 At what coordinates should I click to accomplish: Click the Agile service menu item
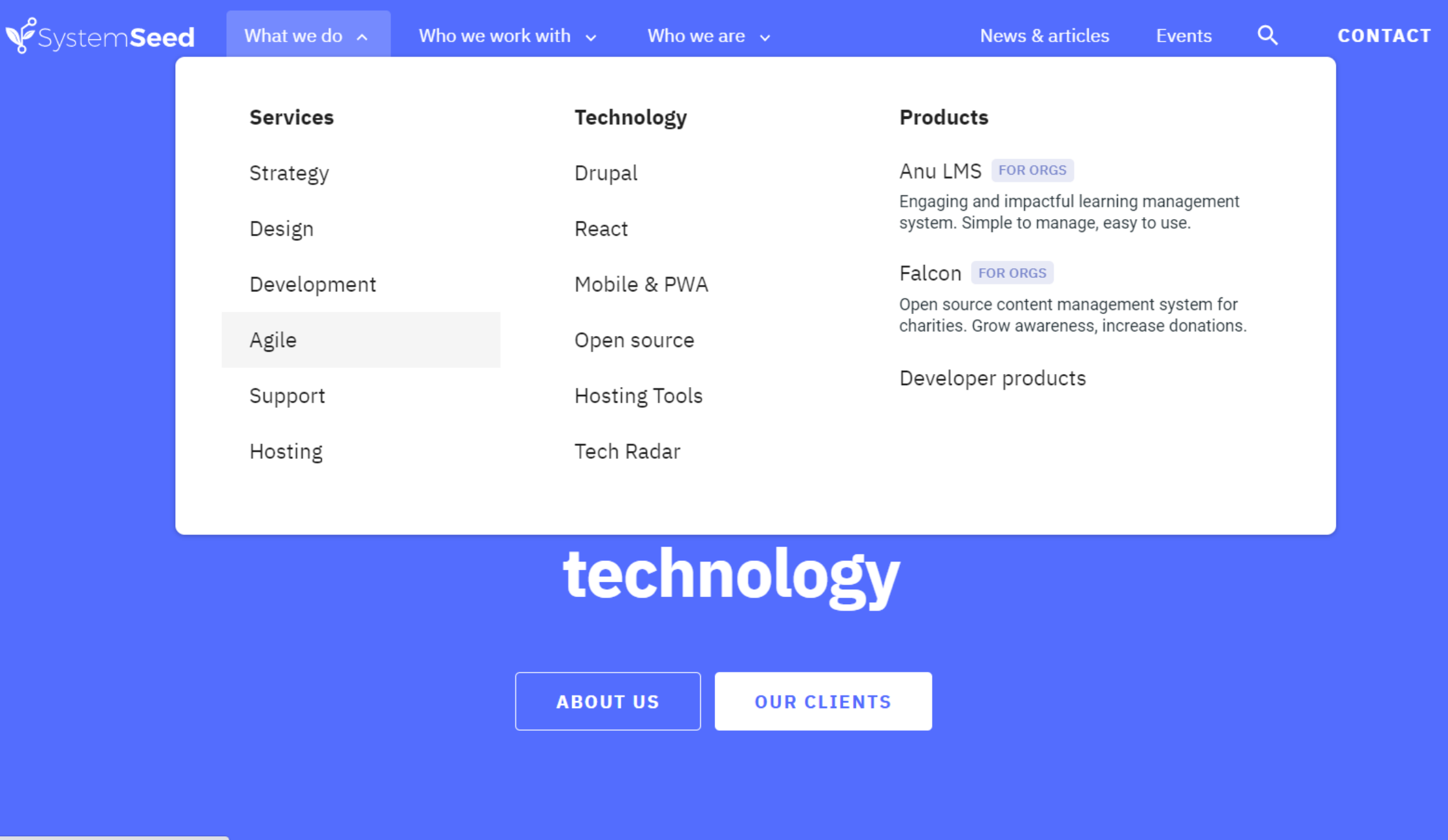pos(272,340)
